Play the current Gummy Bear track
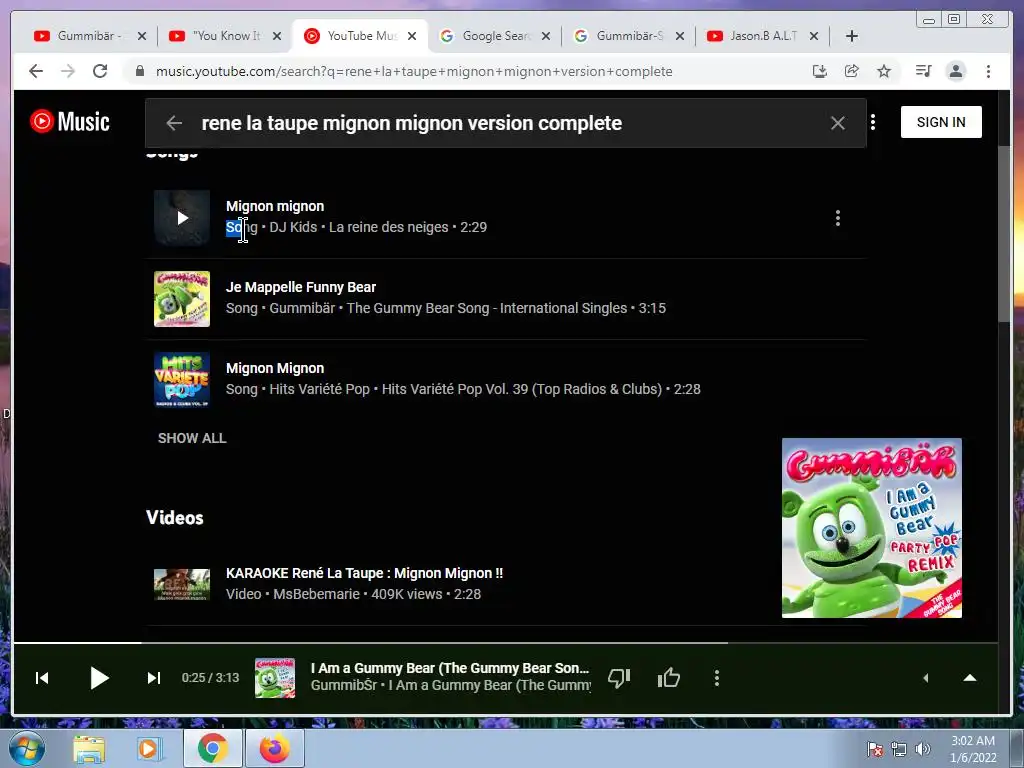The width and height of the screenshot is (1024, 768). tap(99, 678)
